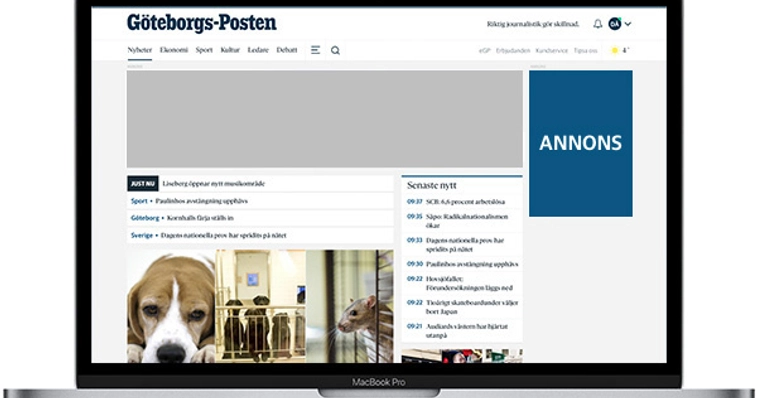Click the Tipsa oss link
The height and width of the screenshot is (398, 757).
(585, 50)
